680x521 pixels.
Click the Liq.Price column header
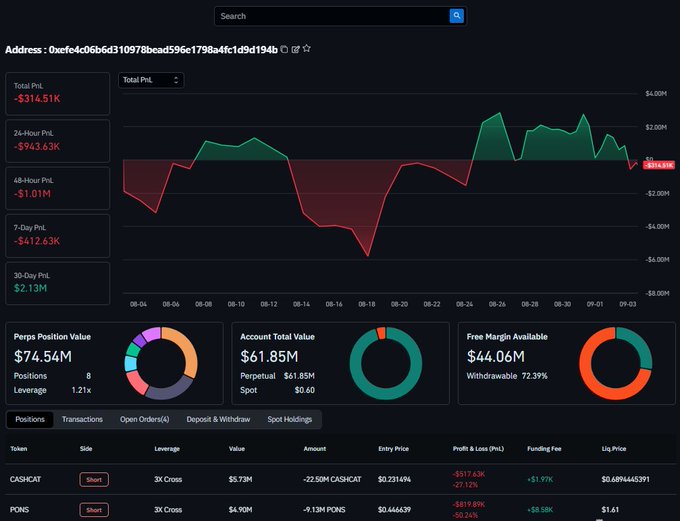coord(614,449)
